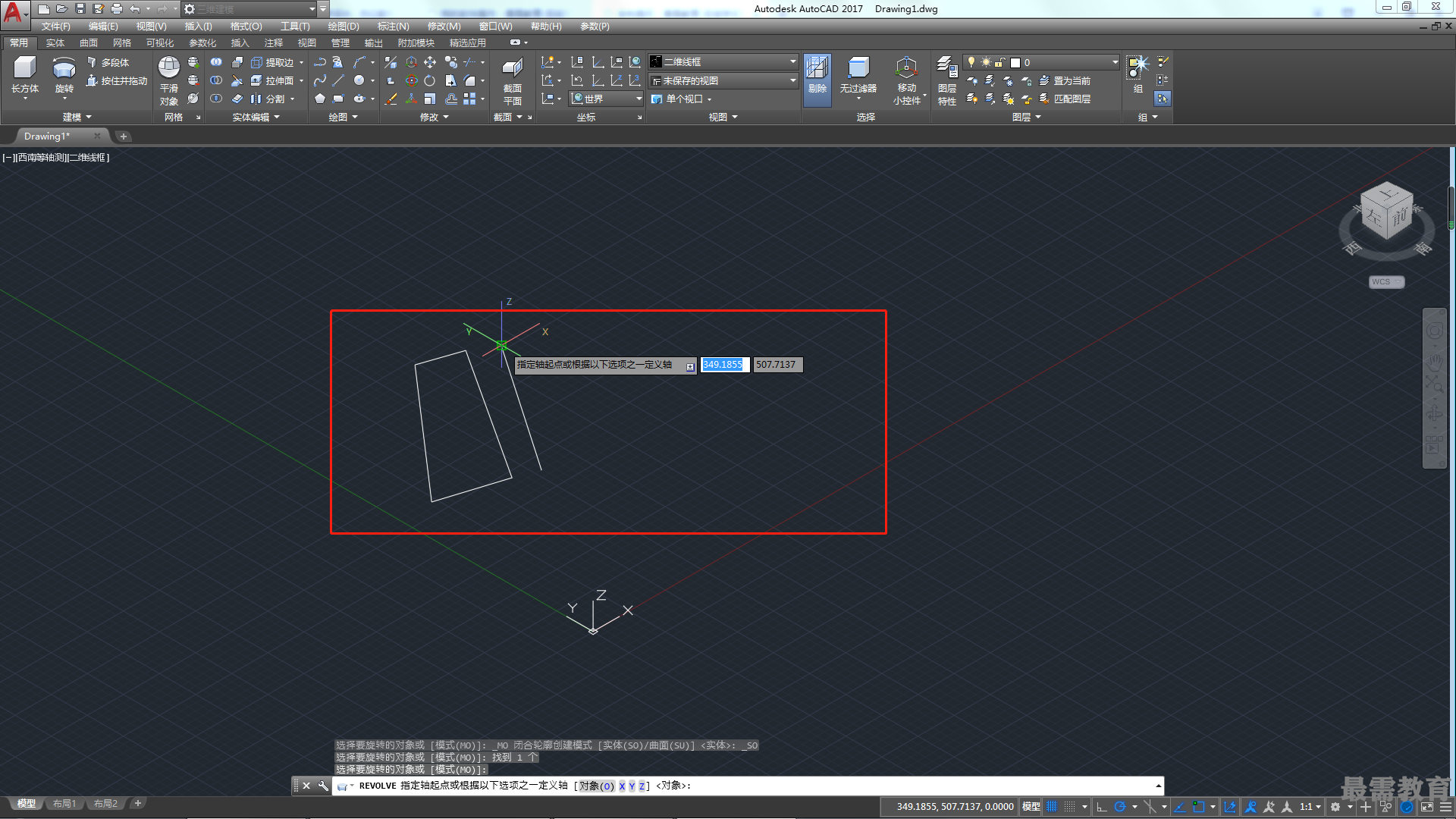Select the Box (长方体) solid tool

tap(25, 75)
